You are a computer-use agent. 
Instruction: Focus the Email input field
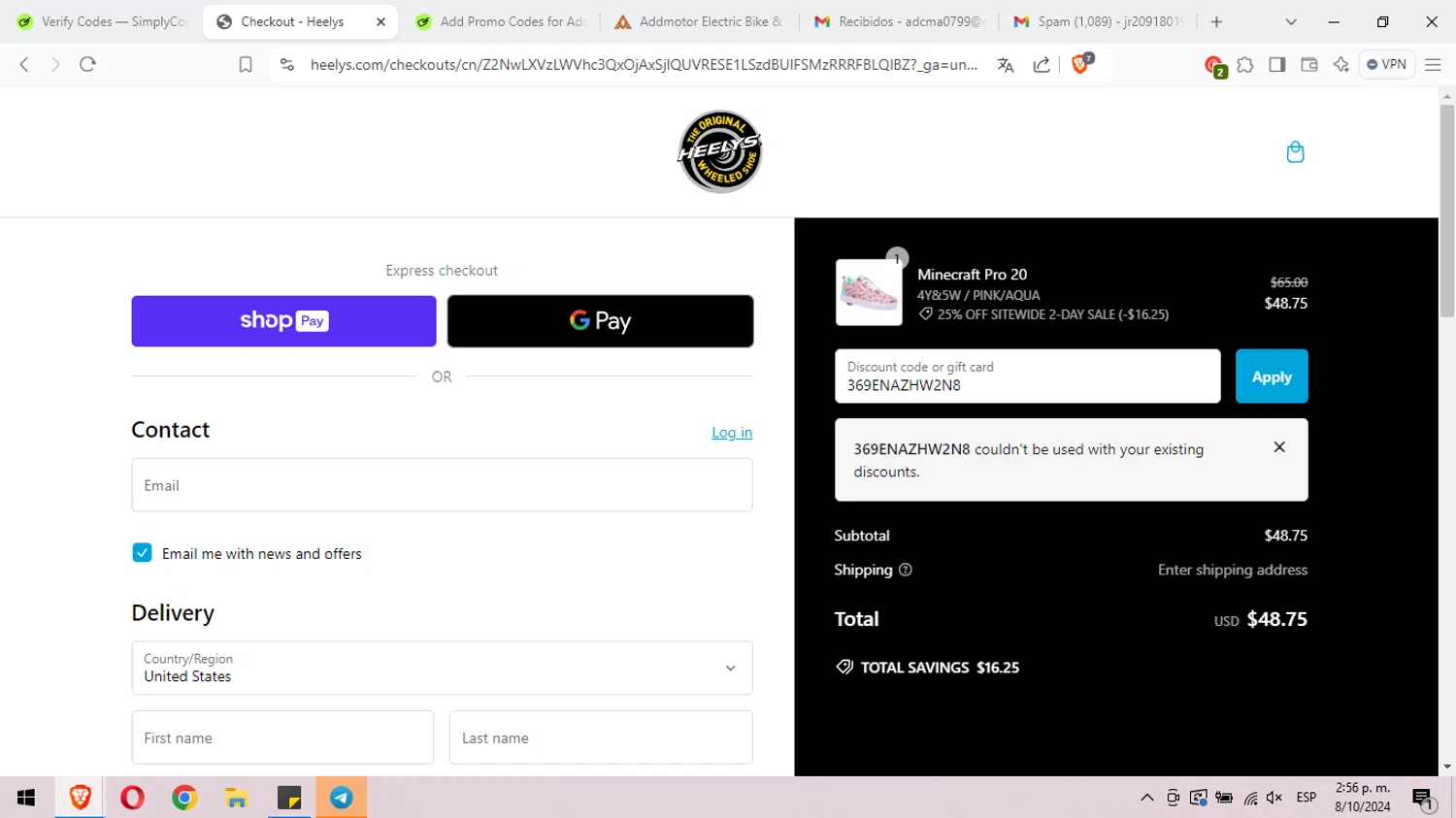pyautogui.click(x=442, y=485)
